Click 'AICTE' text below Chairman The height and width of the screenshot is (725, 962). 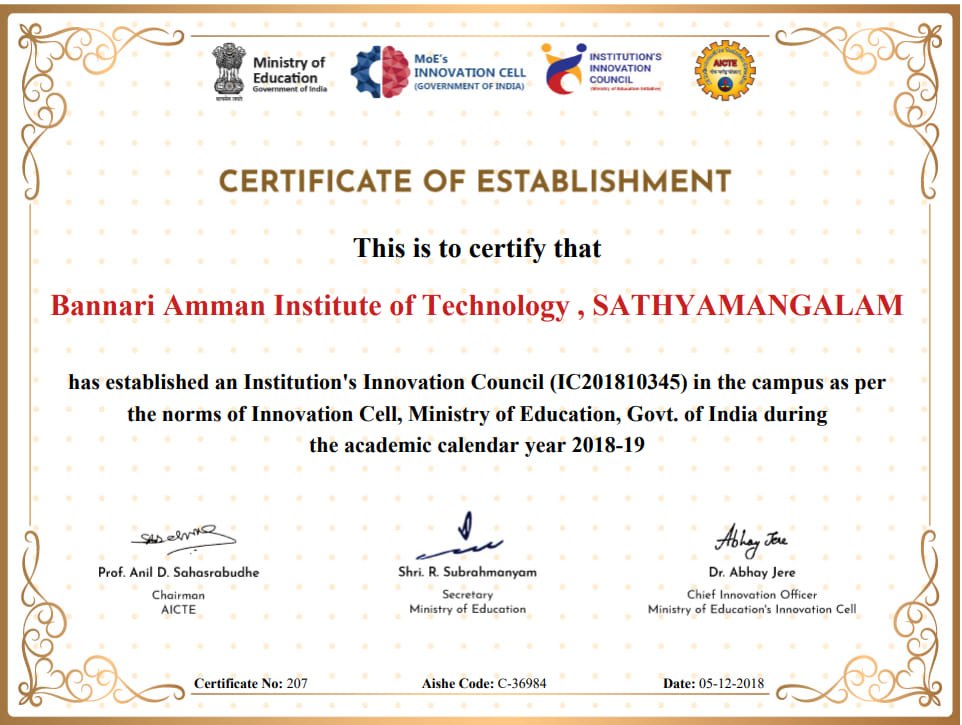tap(179, 610)
